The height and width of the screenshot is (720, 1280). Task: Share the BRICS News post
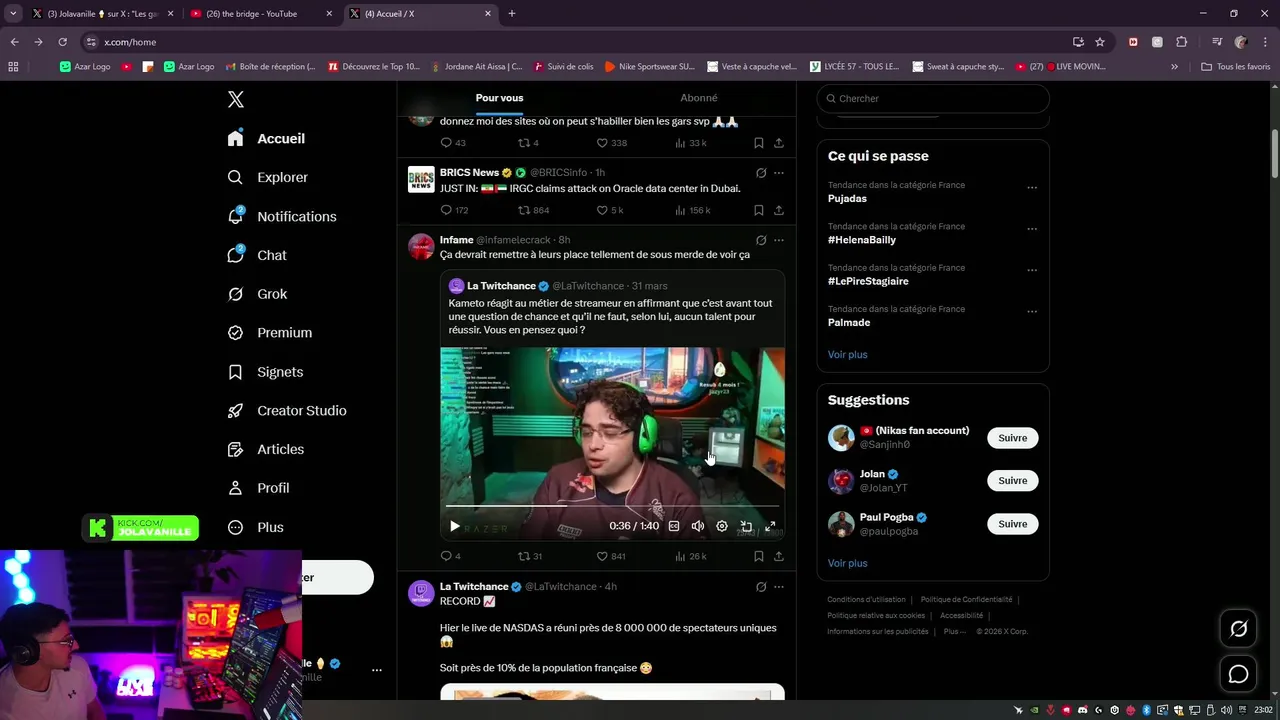point(778,210)
